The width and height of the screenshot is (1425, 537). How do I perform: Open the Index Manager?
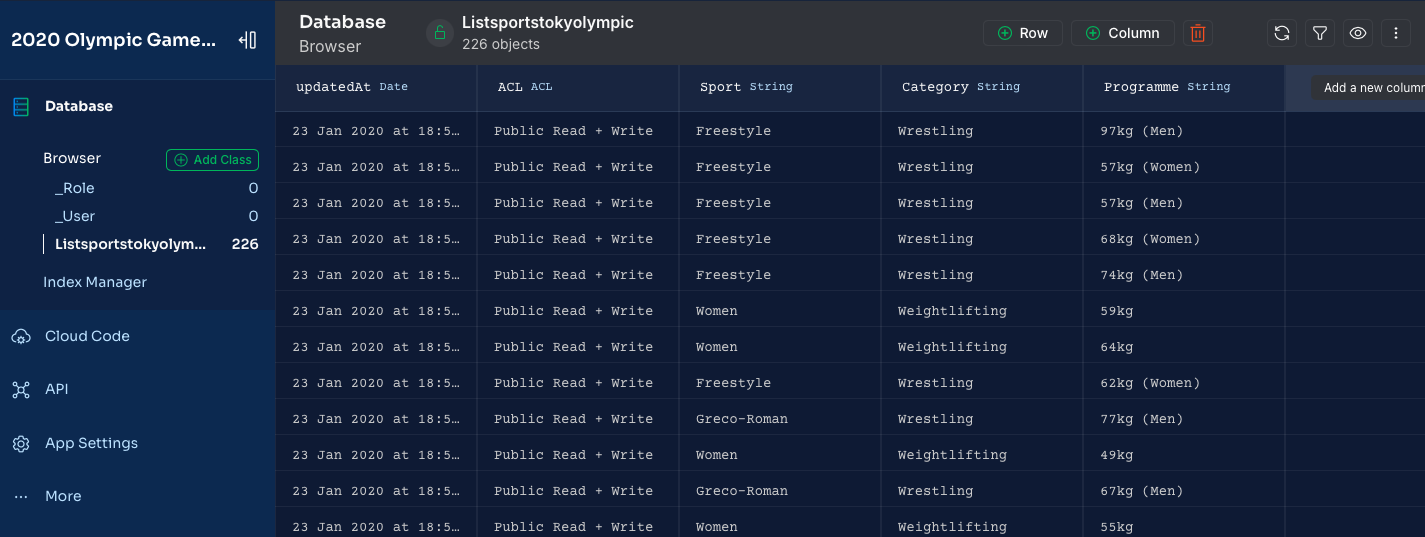[95, 282]
